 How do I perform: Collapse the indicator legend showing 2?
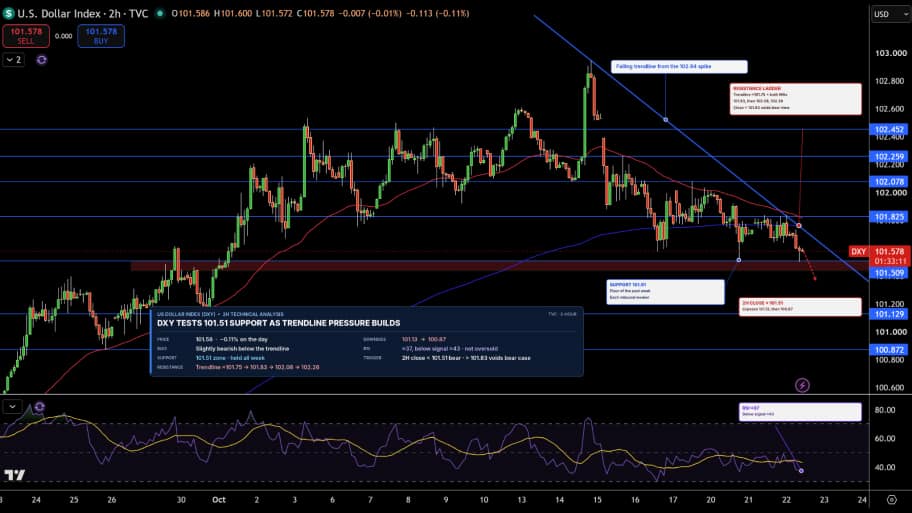pyautogui.click(x=13, y=59)
